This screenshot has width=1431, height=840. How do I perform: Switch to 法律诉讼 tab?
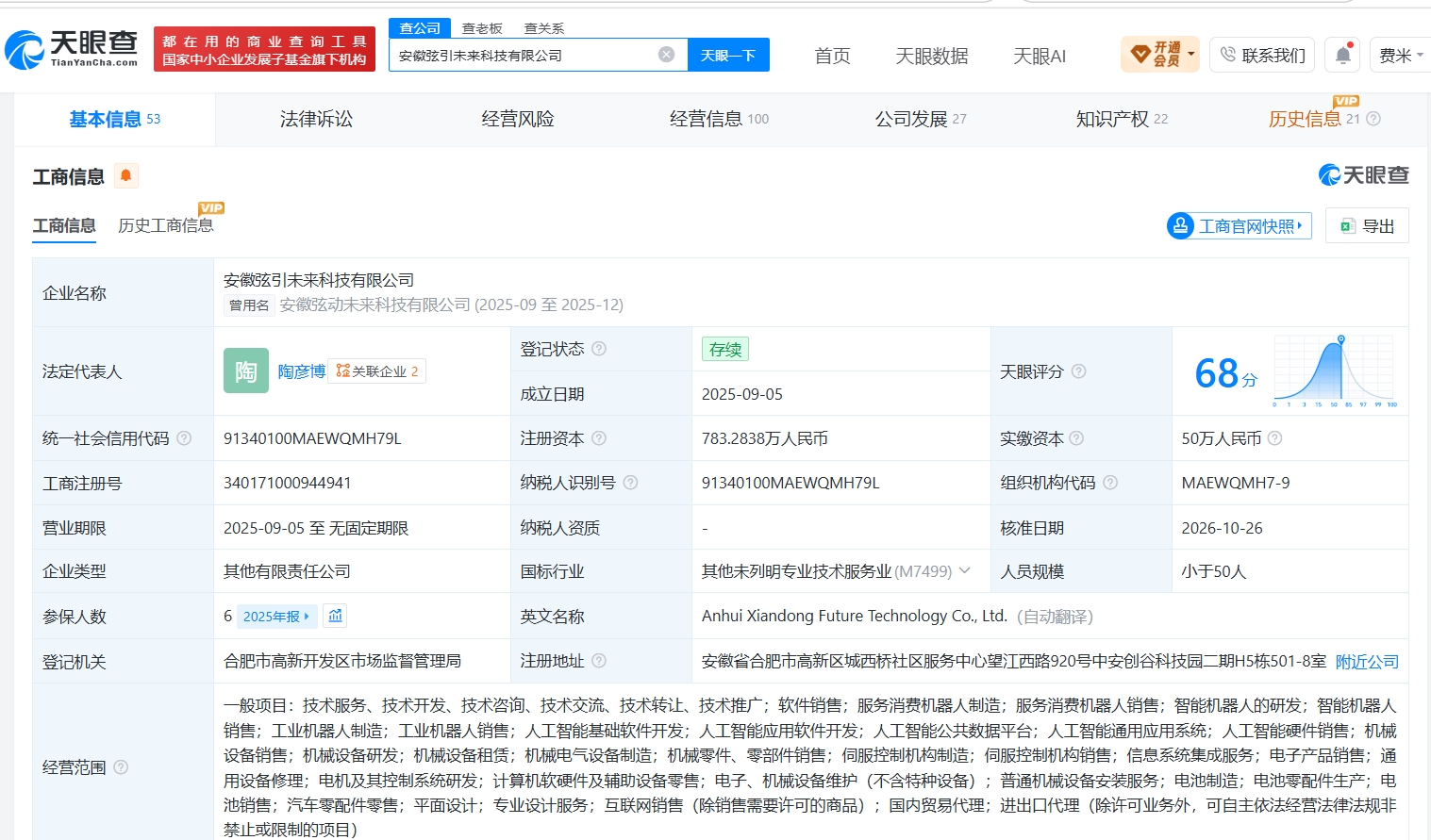click(316, 119)
